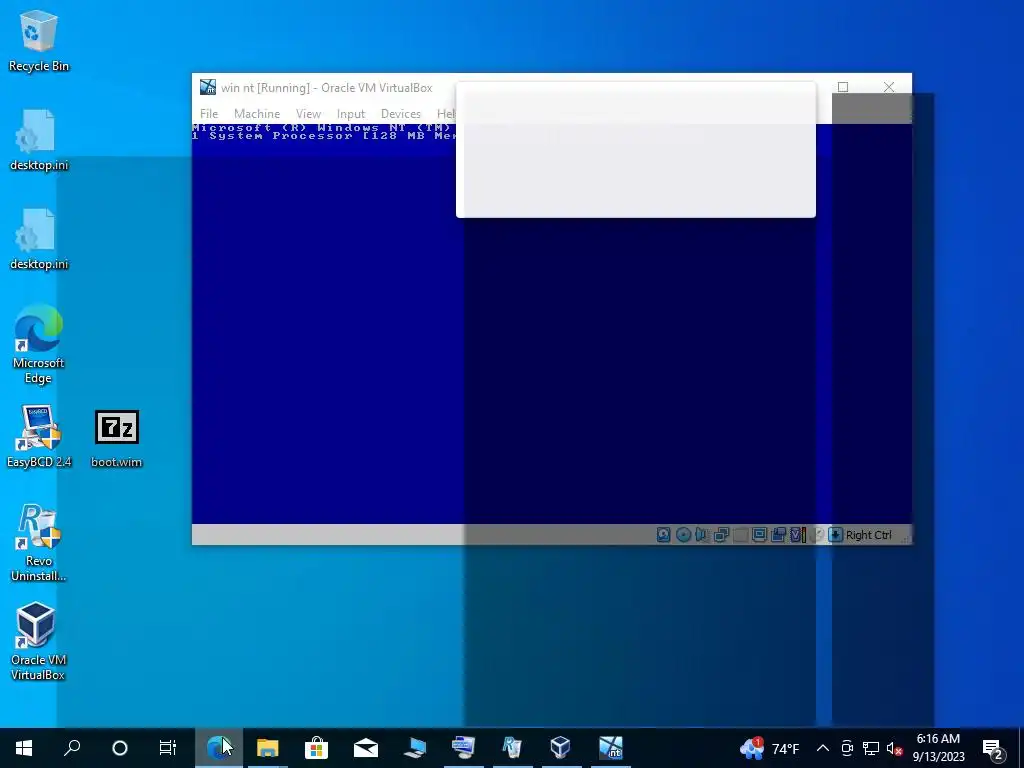The width and height of the screenshot is (1024, 768).
Task: Switch to the win nt VM taskbar button
Action: click(611, 748)
